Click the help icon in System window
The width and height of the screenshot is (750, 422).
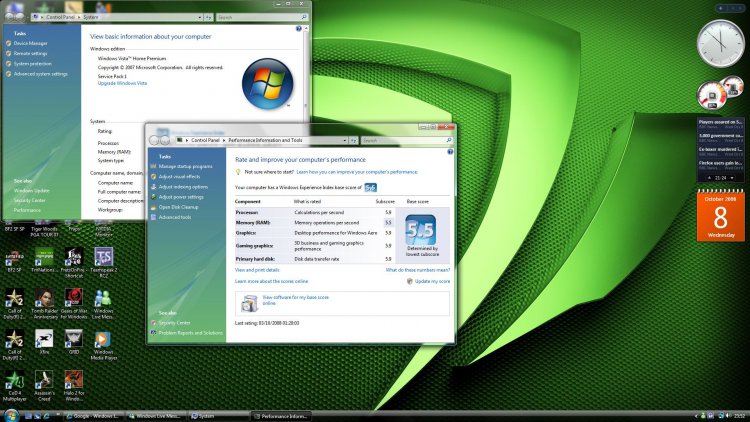coord(298,29)
